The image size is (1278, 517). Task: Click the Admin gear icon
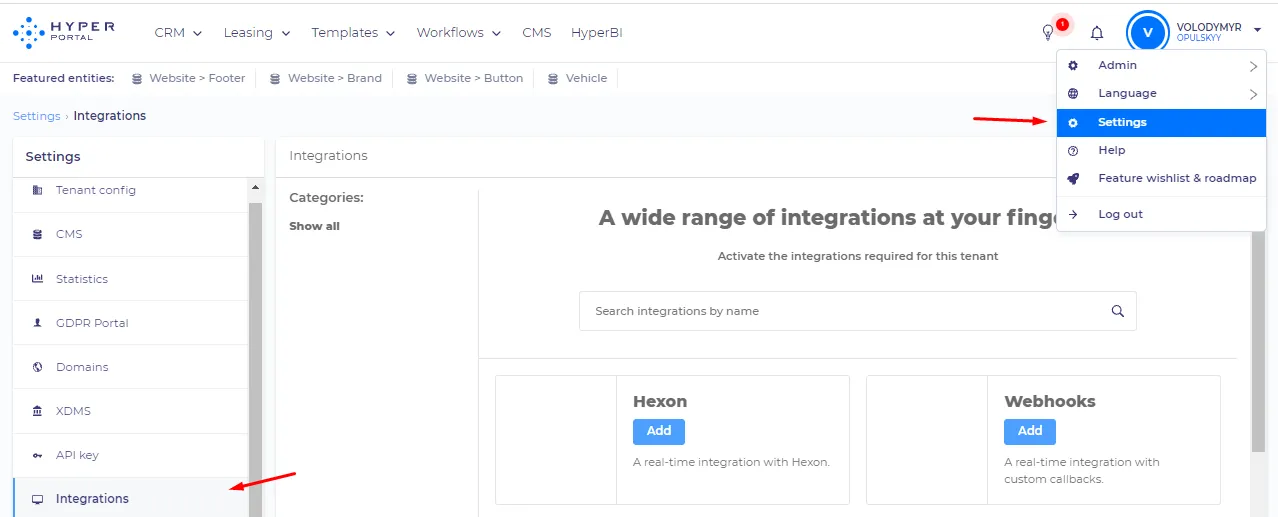pyautogui.click(x=1073, y=65)
